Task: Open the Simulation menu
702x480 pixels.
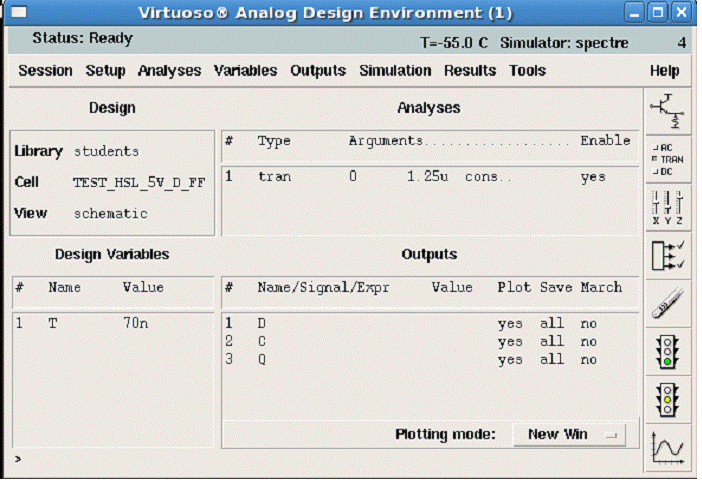Action: (395, 71)
